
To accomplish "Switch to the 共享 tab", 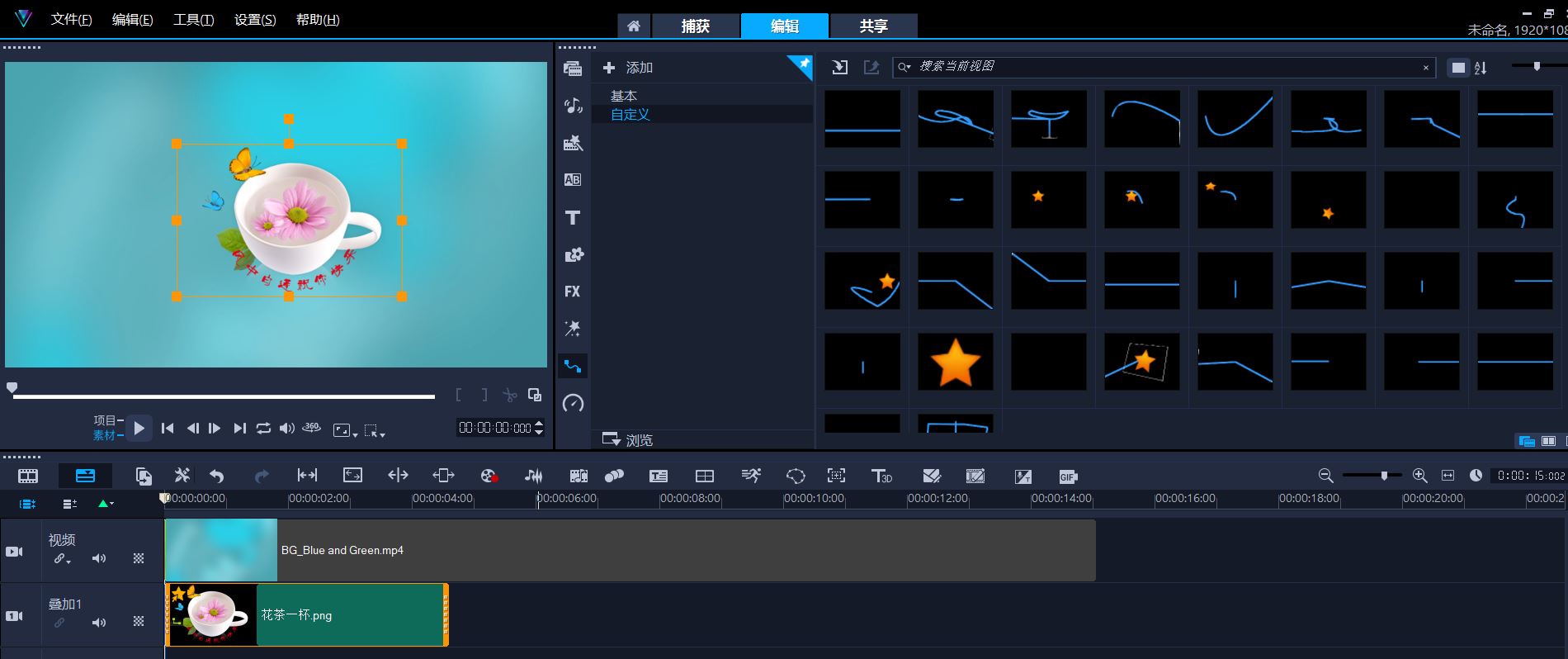I will tap(874, 26).
